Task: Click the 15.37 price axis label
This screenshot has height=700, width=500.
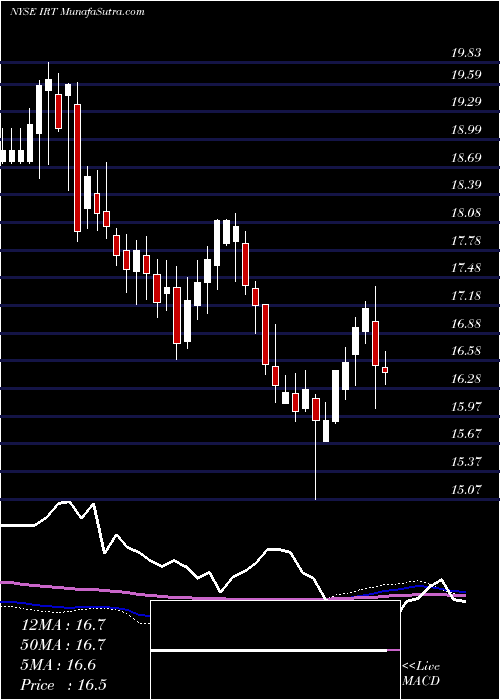Action: click(x=466, y=462)
